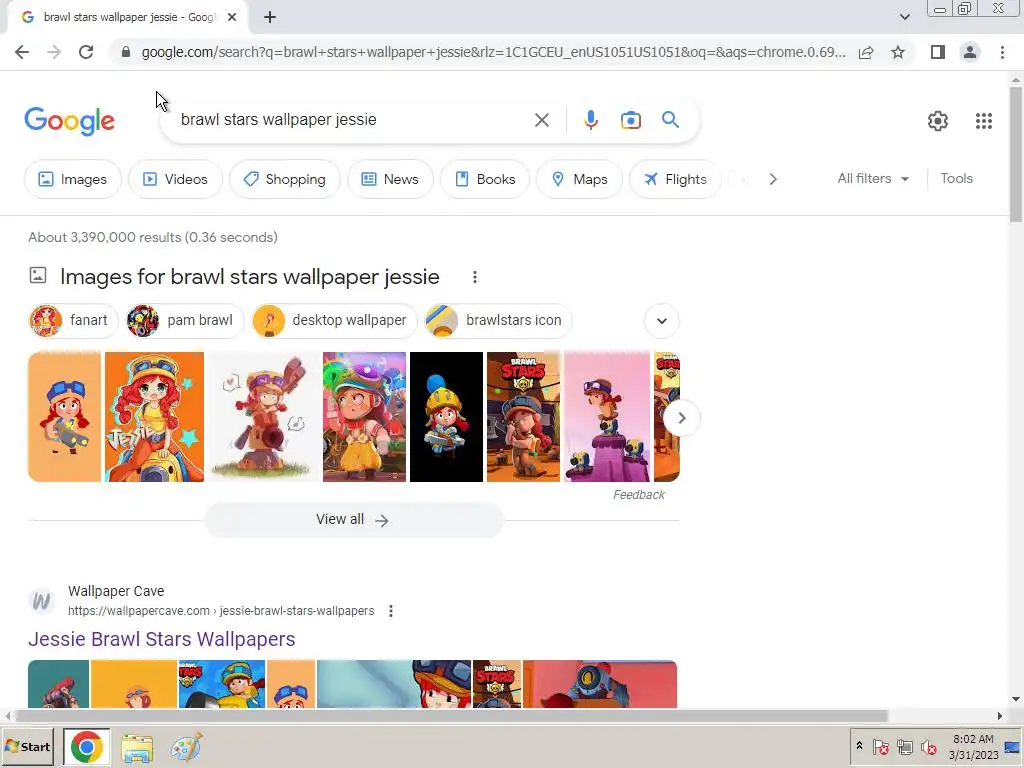Click the About 3,390,000 results text
Screen dimensions: 1024x768
click(153, 238)
